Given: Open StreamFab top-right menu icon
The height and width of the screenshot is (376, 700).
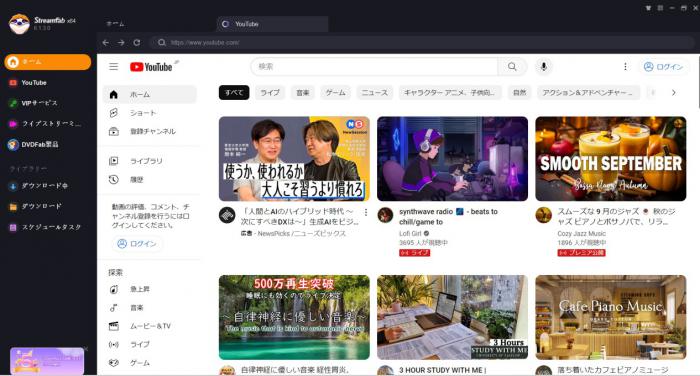Looking at the screenshot, I should pos(660,8).
